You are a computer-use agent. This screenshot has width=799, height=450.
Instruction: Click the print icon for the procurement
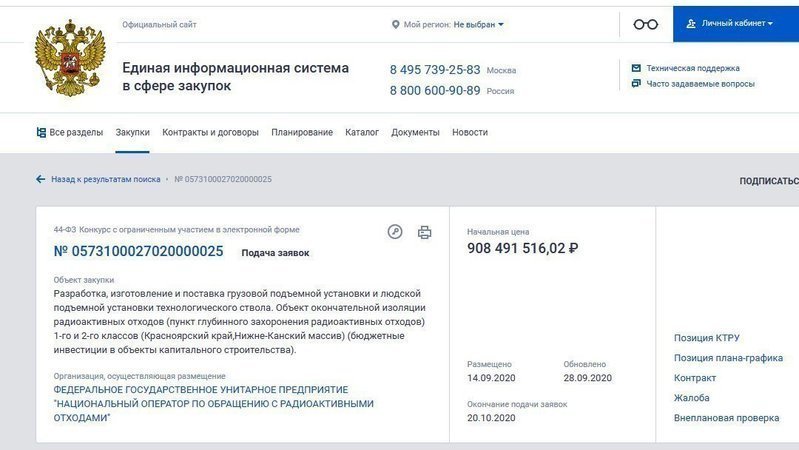point(424,232)
